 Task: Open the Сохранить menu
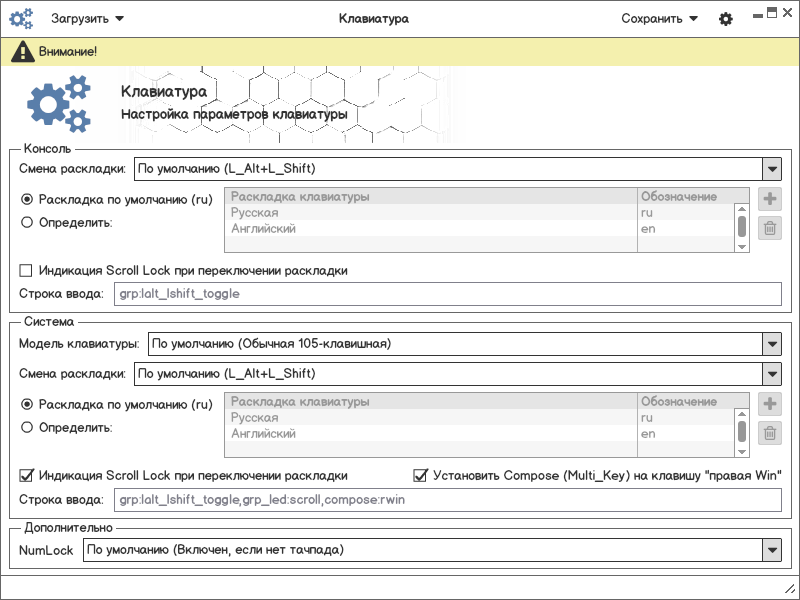pos(658,18)
